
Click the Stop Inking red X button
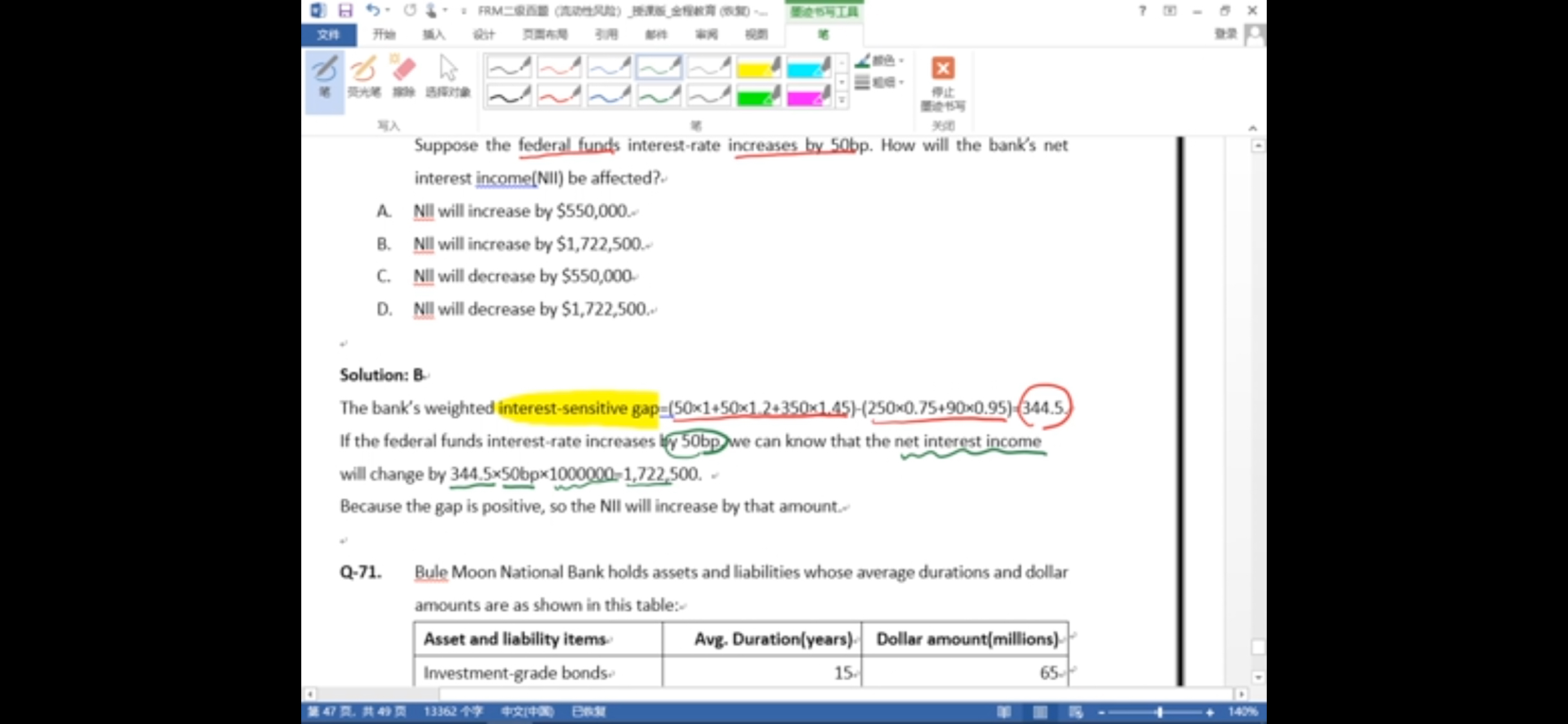click(943, 69)
